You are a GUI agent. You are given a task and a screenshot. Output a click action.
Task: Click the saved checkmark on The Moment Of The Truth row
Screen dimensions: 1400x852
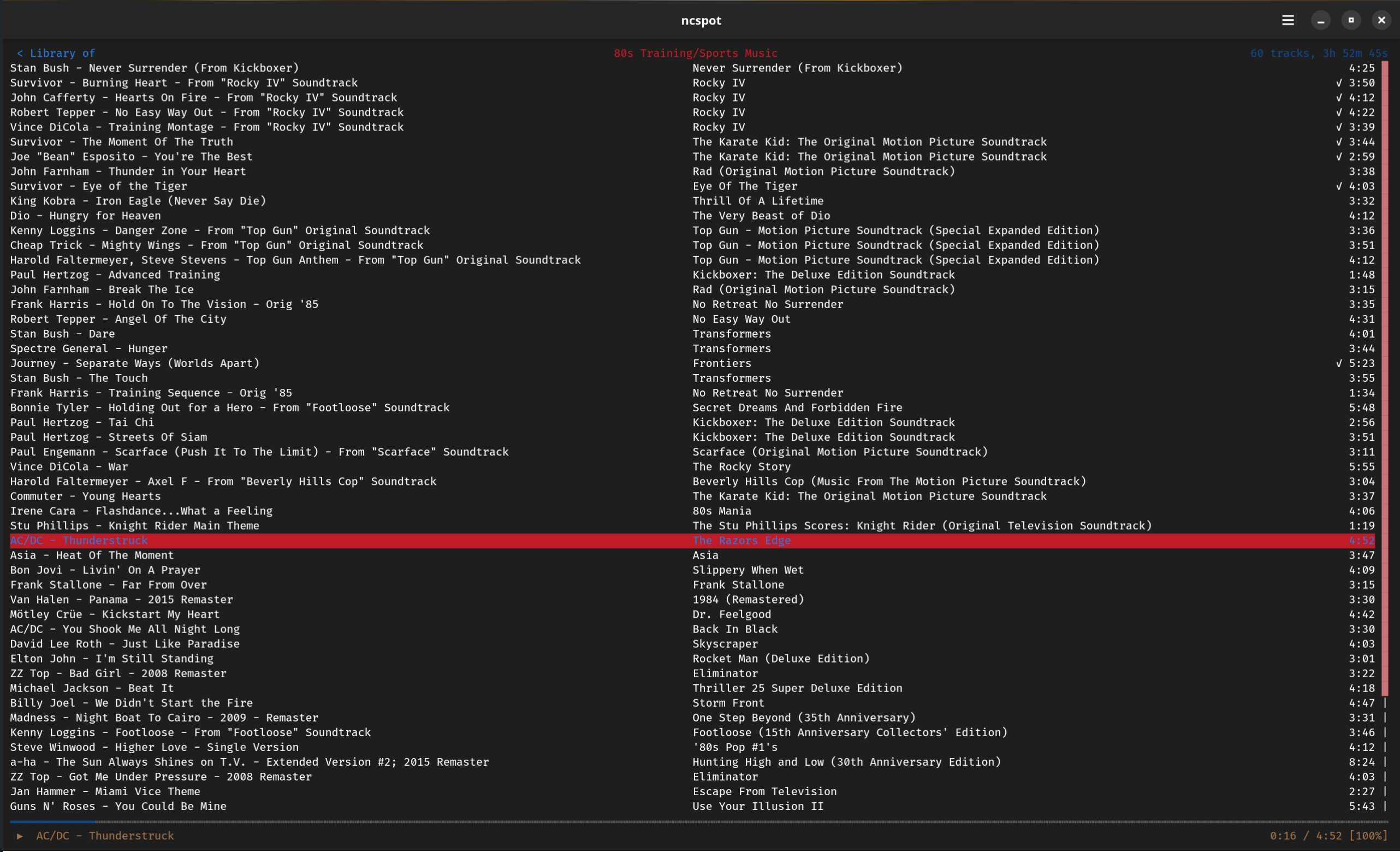(x=1339, y=142)
